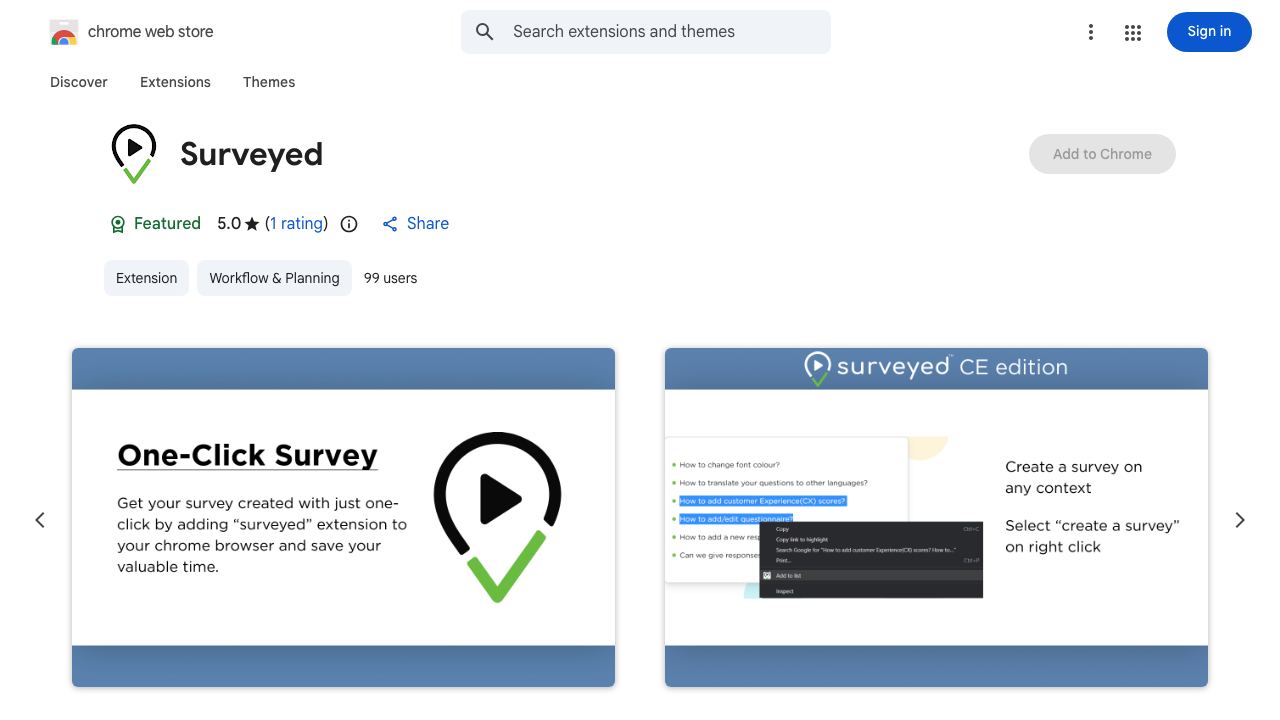
Task: Go to previous screenshot with left arrow
Action: tap(40, 520)
